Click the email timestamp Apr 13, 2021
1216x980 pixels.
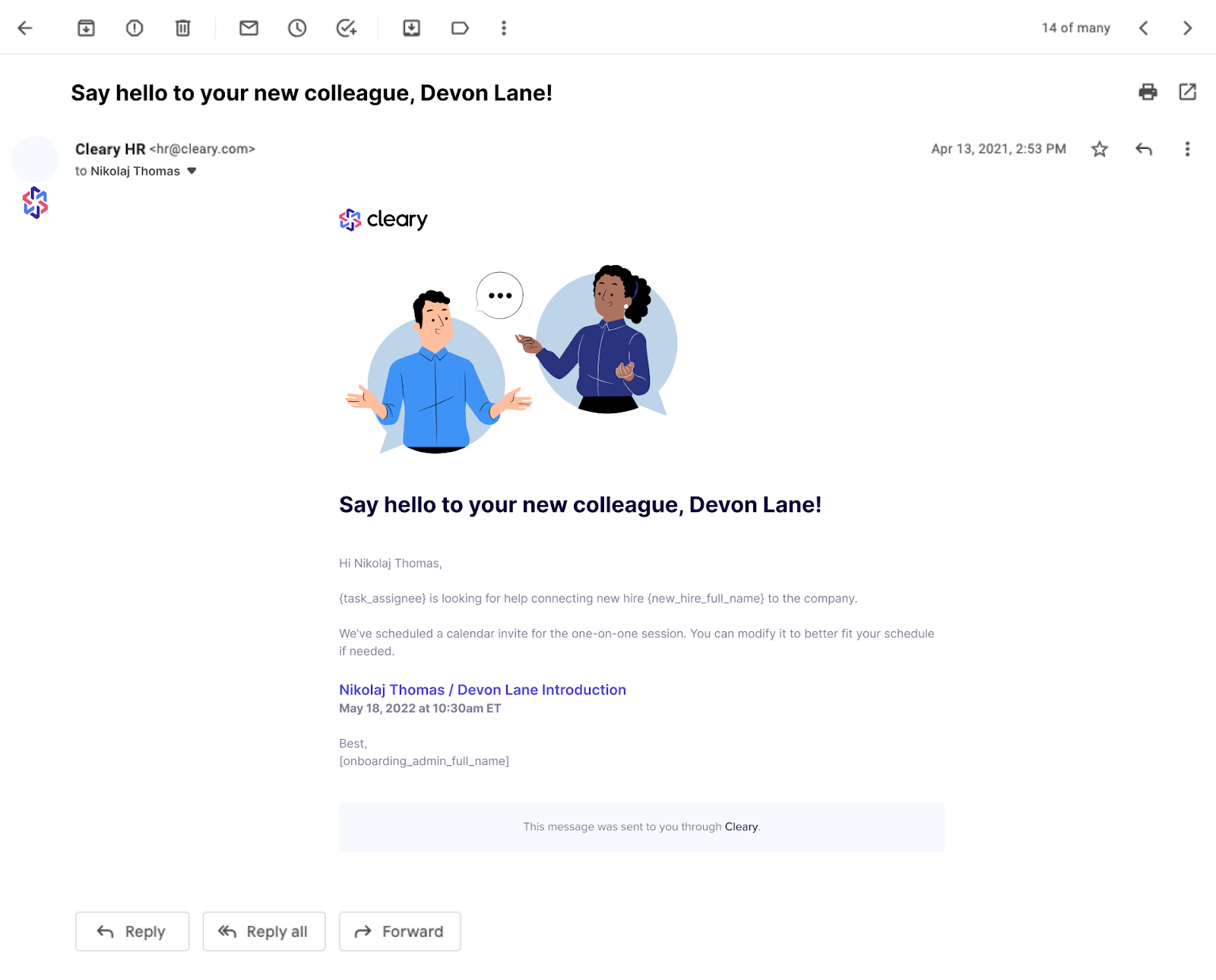click(999, 149)
